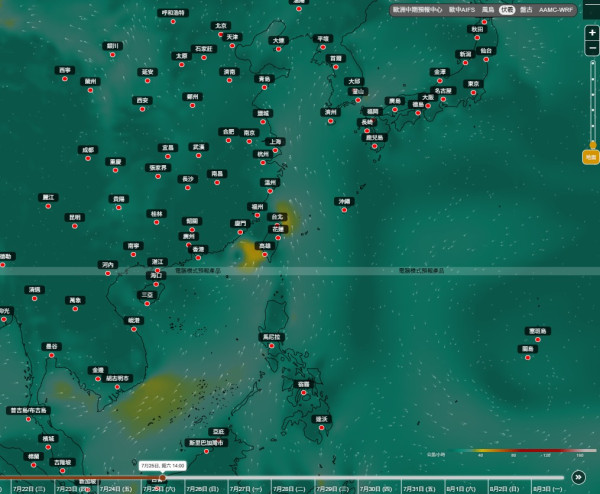Select the 上海 red marker
This screenshot has width=600, height=494.
275,150
